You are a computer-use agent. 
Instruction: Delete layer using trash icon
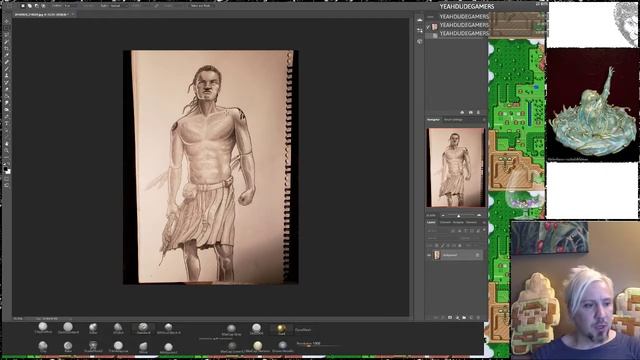(478, 318)
